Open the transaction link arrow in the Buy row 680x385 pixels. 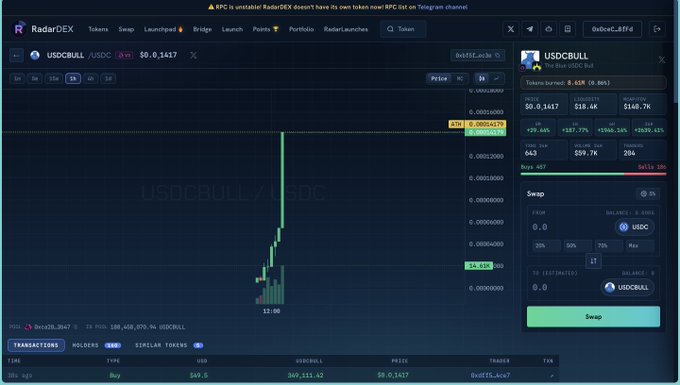(x=552, y=375)
